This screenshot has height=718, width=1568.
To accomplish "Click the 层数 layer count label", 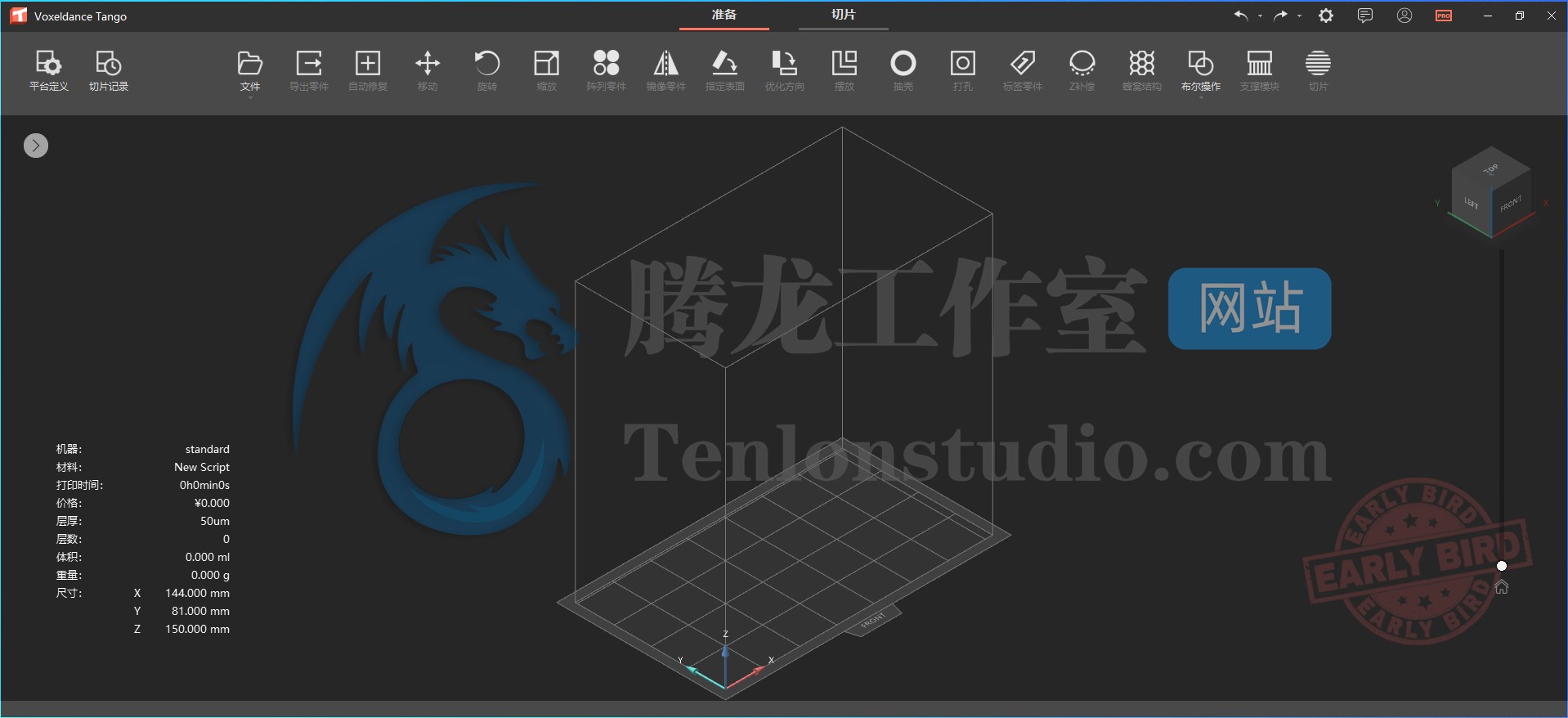I will tap(69, 539).
